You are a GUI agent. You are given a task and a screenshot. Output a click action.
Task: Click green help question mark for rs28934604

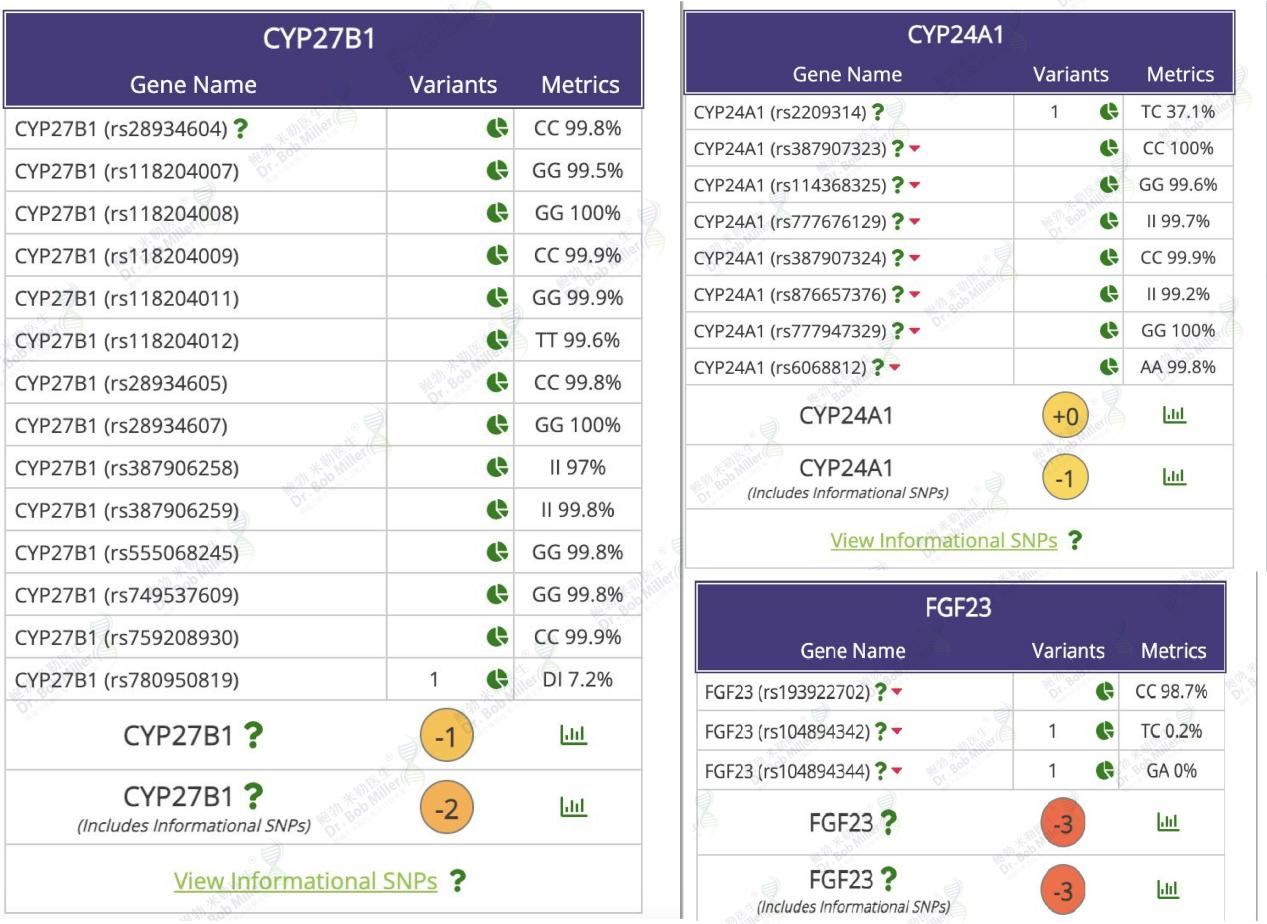pyautogui.click(x=241, y=128)
